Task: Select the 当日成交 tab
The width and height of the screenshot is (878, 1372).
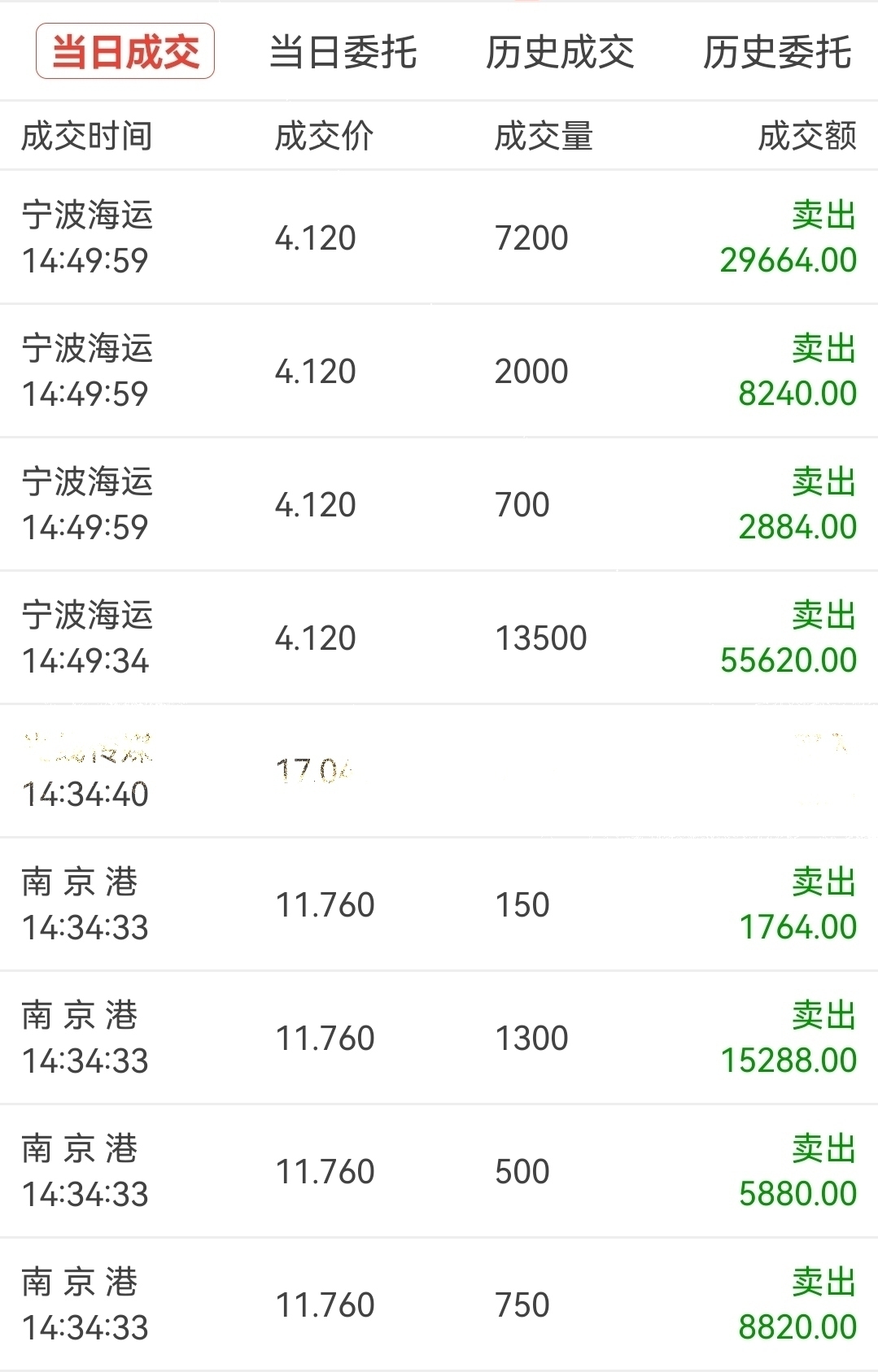Action: tap(125, 51)
